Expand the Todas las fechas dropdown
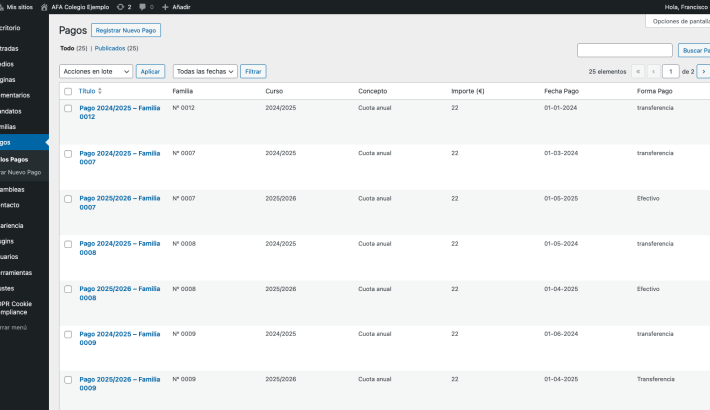The height and width of the screenshot is (410, 710). pos(205,72)
